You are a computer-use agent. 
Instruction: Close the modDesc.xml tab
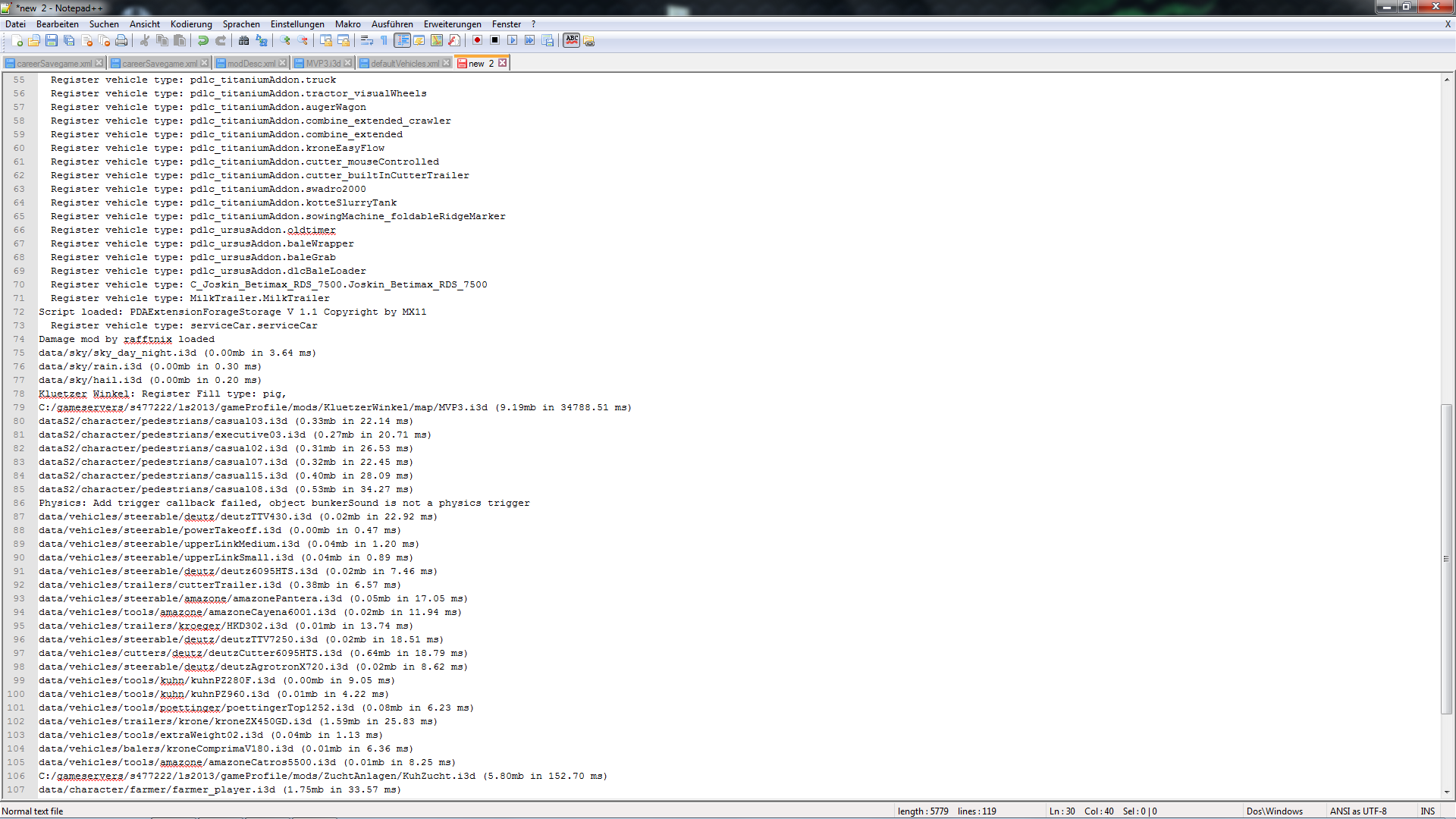pyautogui.click(x=283, y=63)
